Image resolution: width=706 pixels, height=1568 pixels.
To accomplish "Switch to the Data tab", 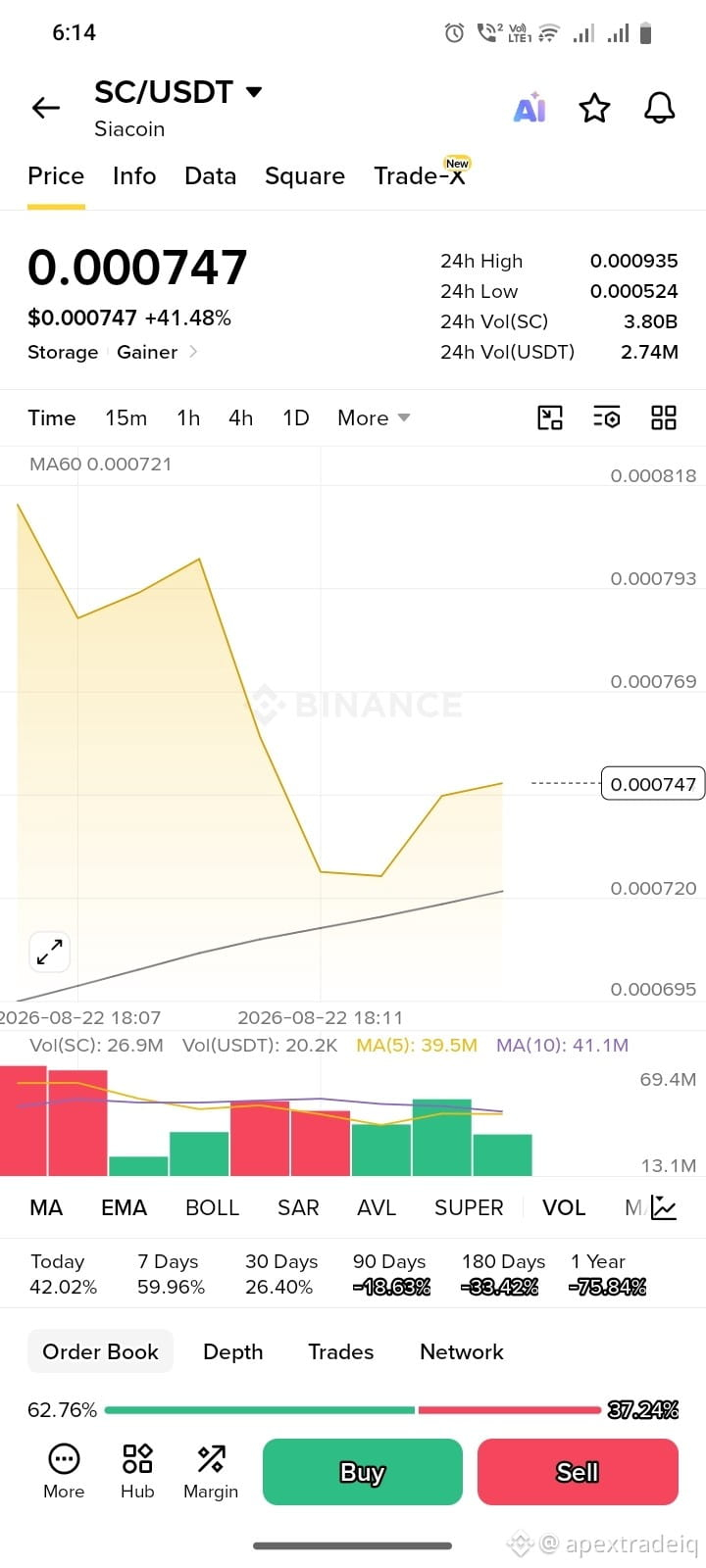I will point(211,176).
